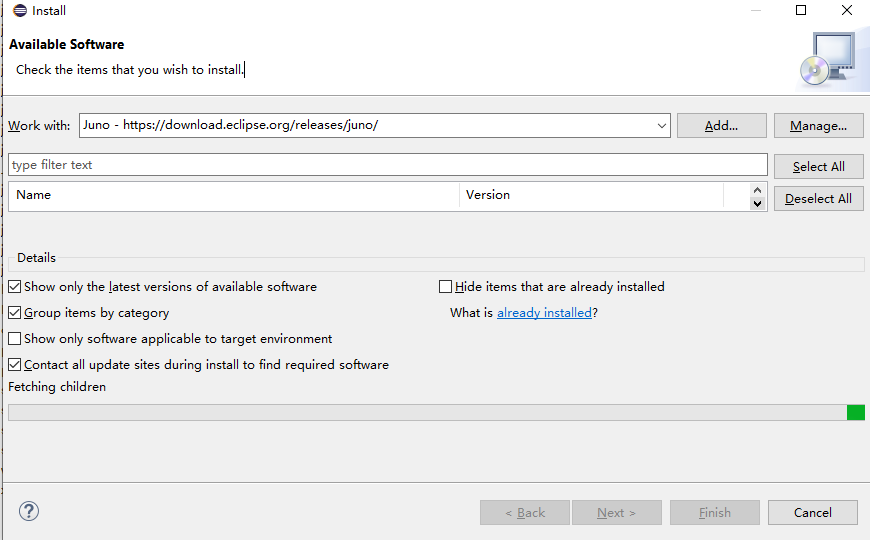Click the "Available Software" heading text
Viewport: 870px width, 540px height.
pyautogui.click(x=67, y=44)
